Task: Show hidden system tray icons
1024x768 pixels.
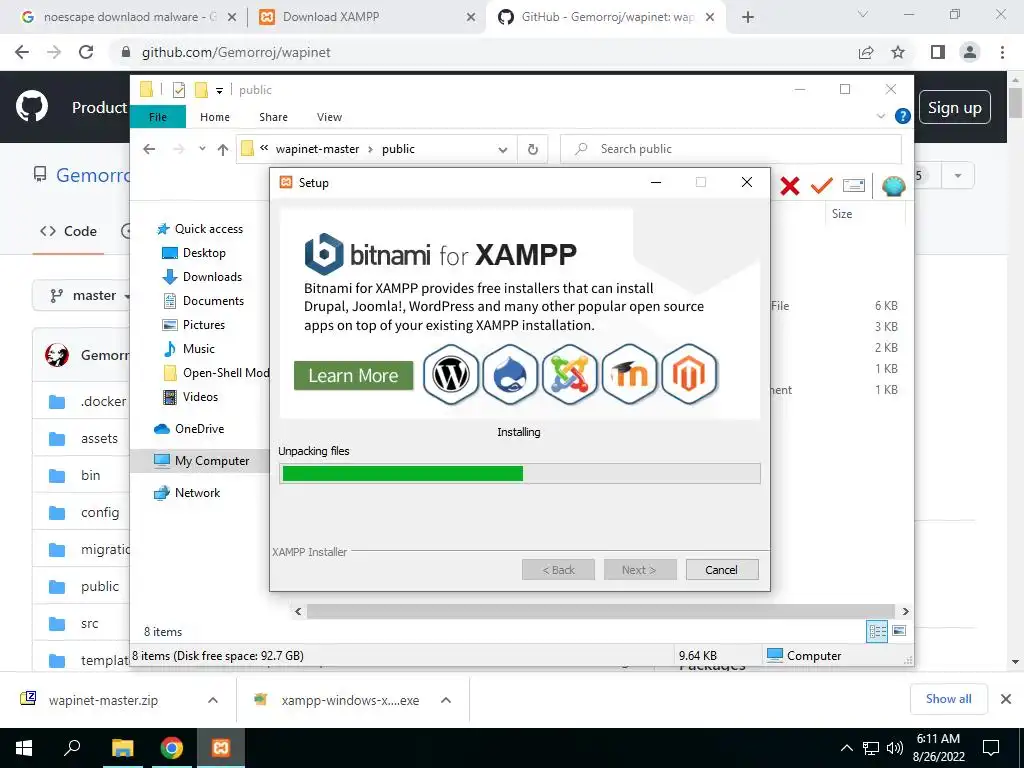Action: pyautogui.click(x=846, y=748)
